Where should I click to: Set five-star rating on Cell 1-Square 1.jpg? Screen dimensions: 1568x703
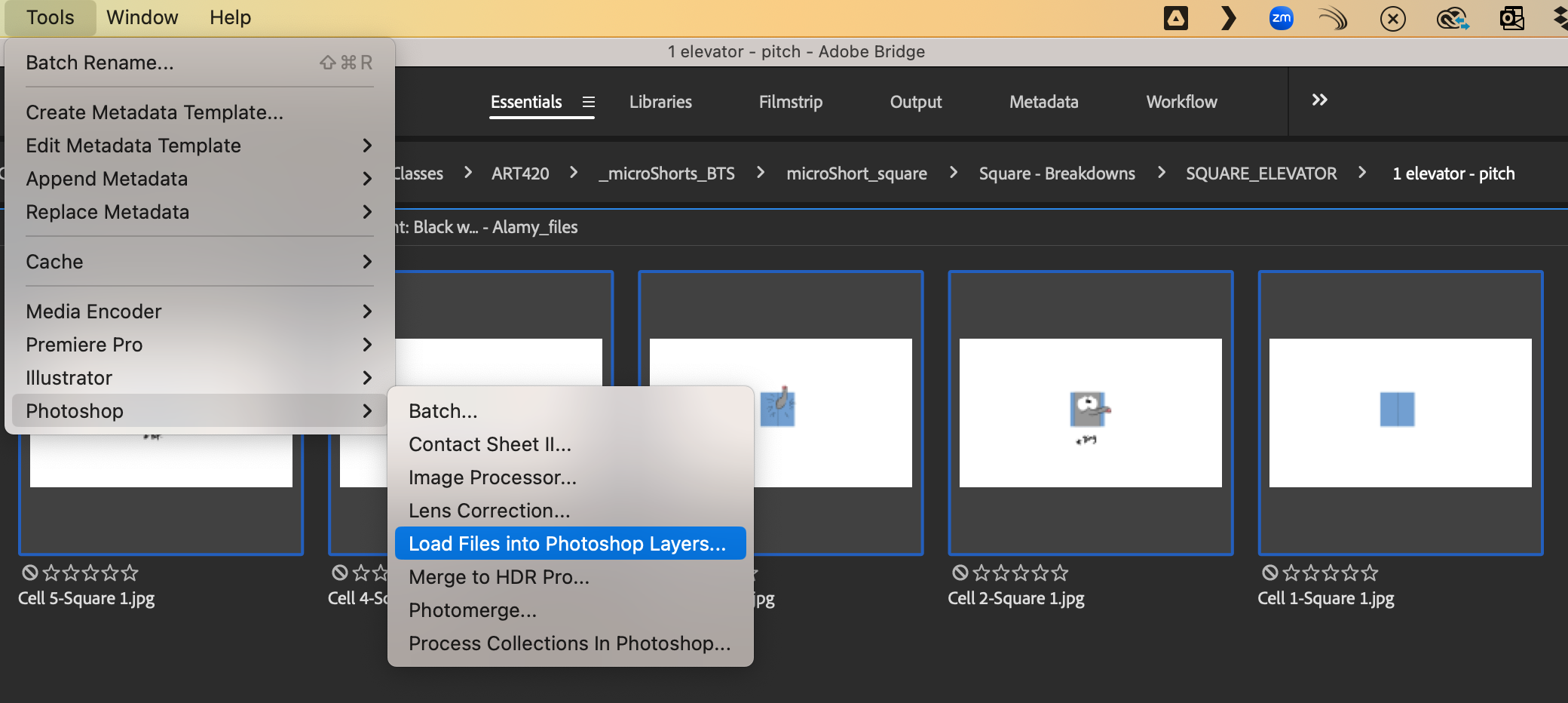coord(1370,573)
